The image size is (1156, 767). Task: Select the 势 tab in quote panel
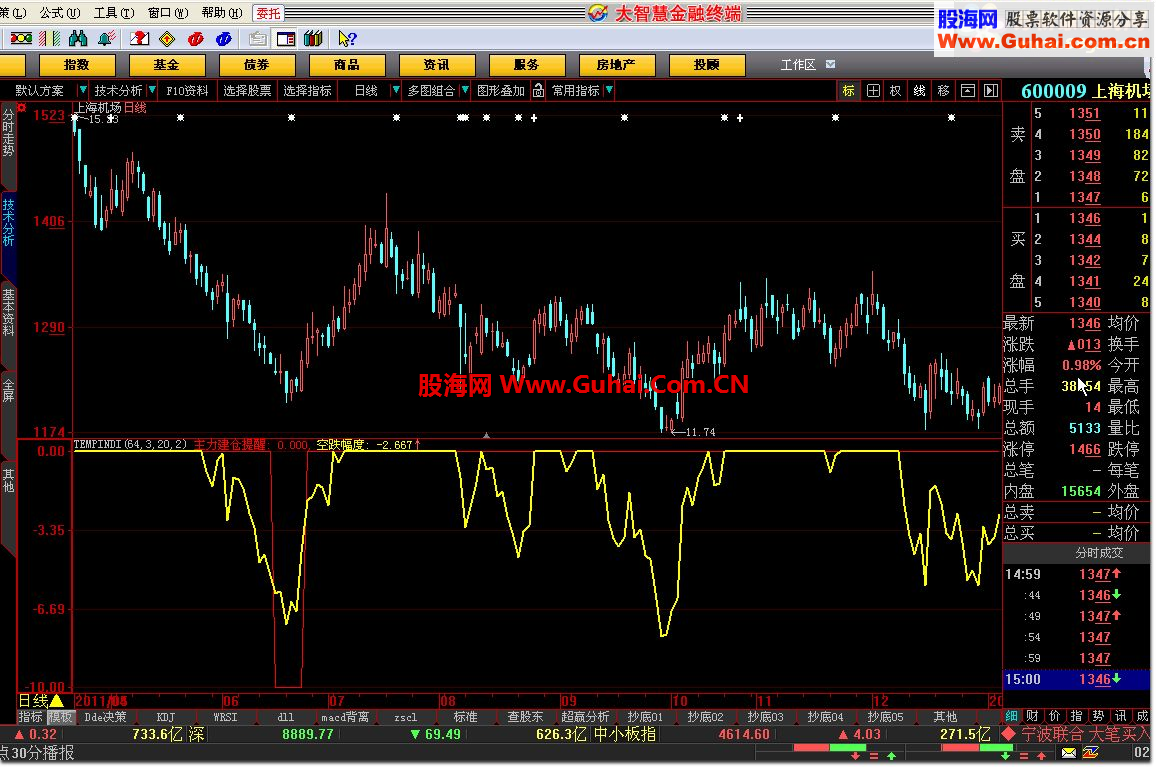pos(1098,716)
